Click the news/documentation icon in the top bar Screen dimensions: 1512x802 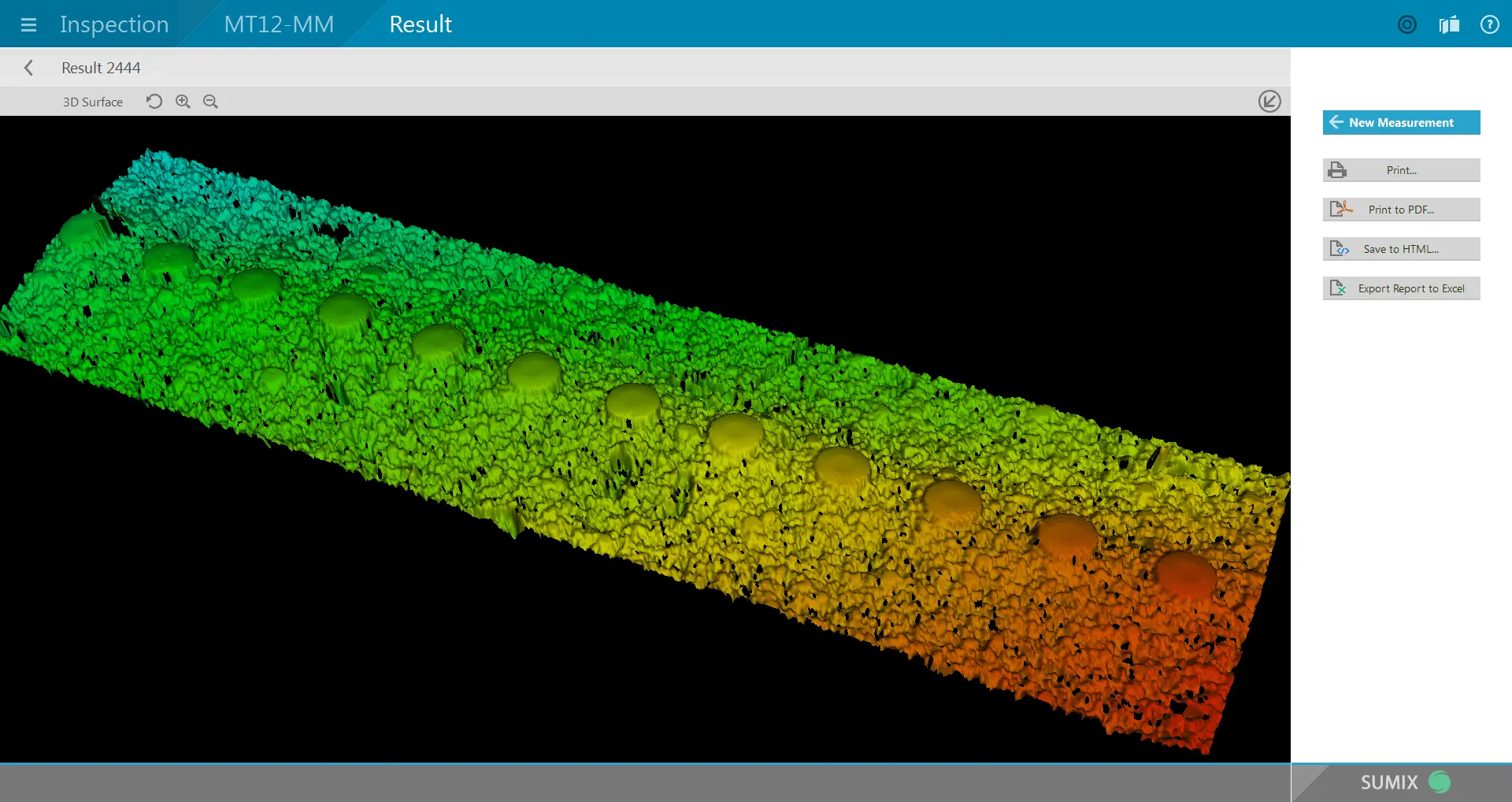coord(1448,24)
